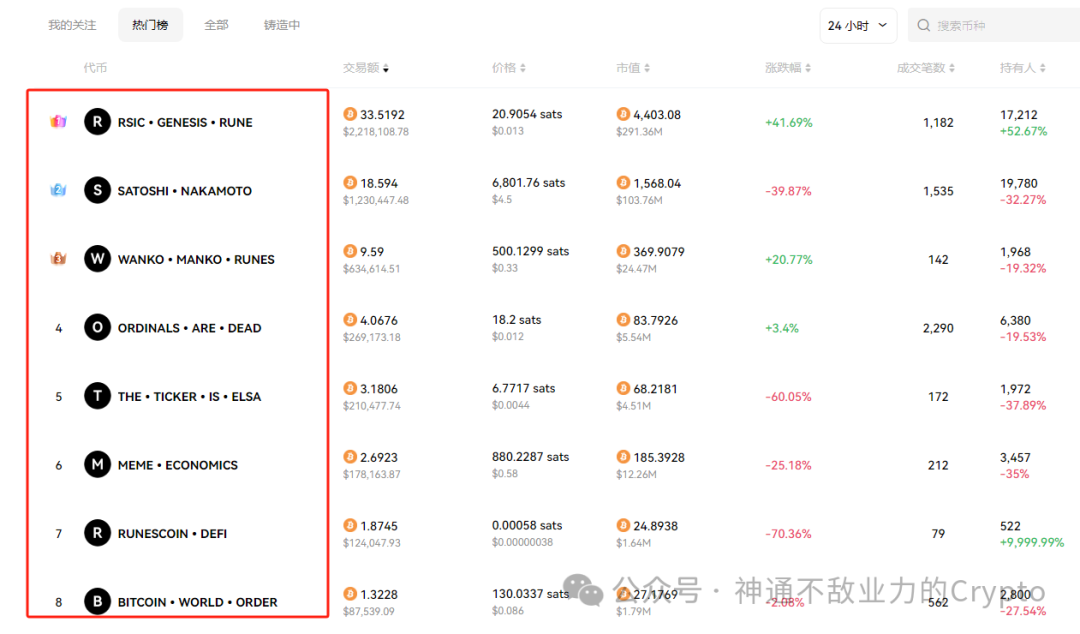Click Bitcoin icon beside market cap 68.2181
1080x634 pixels.
623,388
